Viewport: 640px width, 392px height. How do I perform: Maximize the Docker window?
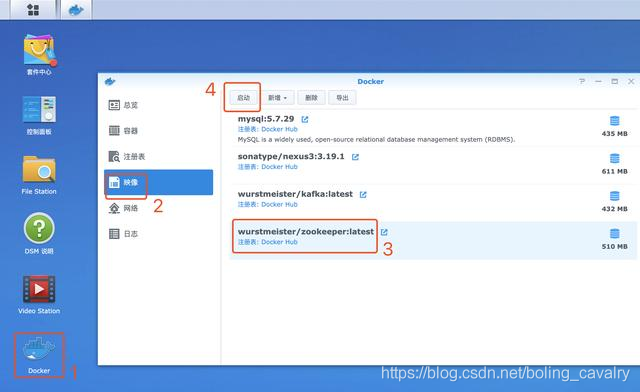[x=615, y=81]
